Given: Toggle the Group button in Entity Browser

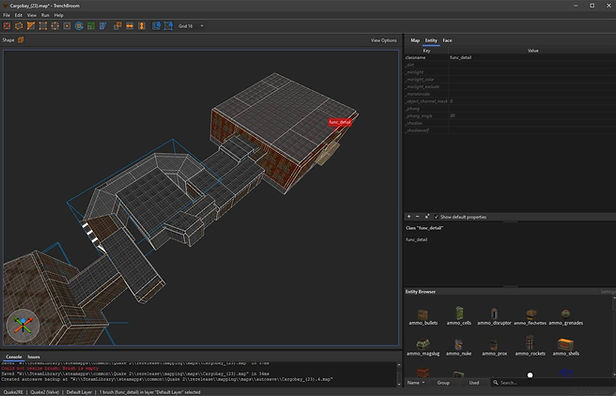Looking at the screenshot, I should tap(443, 382).
